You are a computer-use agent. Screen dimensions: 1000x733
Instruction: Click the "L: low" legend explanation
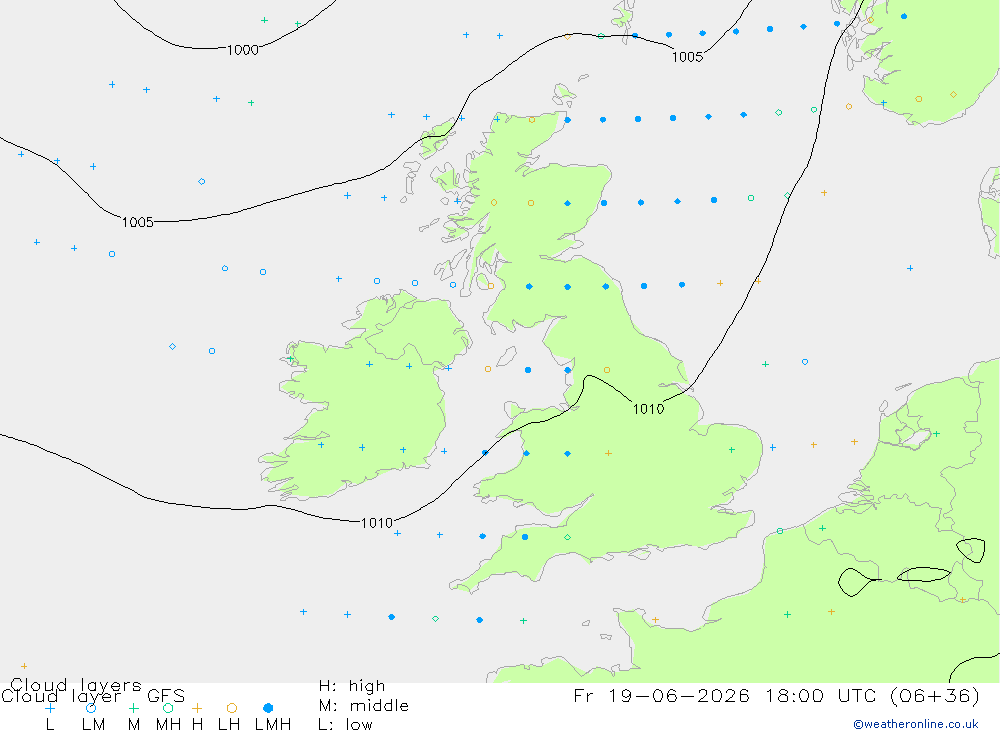click(345, 725)
